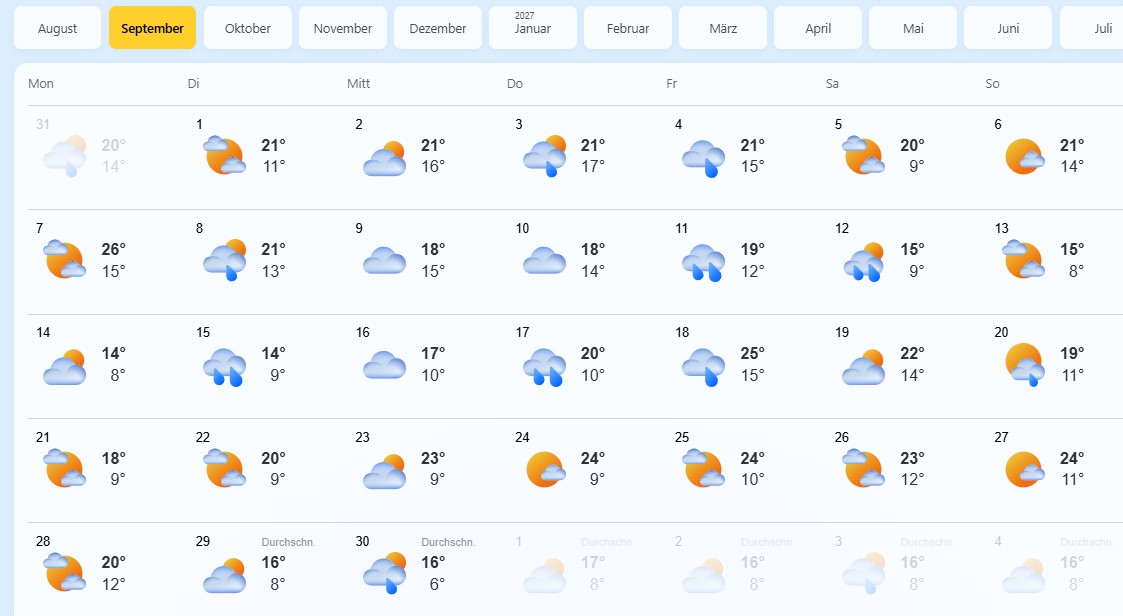1123x616 pixels.
Task: Select the September tab highlighted in yellow
Action: click(153, 28)
